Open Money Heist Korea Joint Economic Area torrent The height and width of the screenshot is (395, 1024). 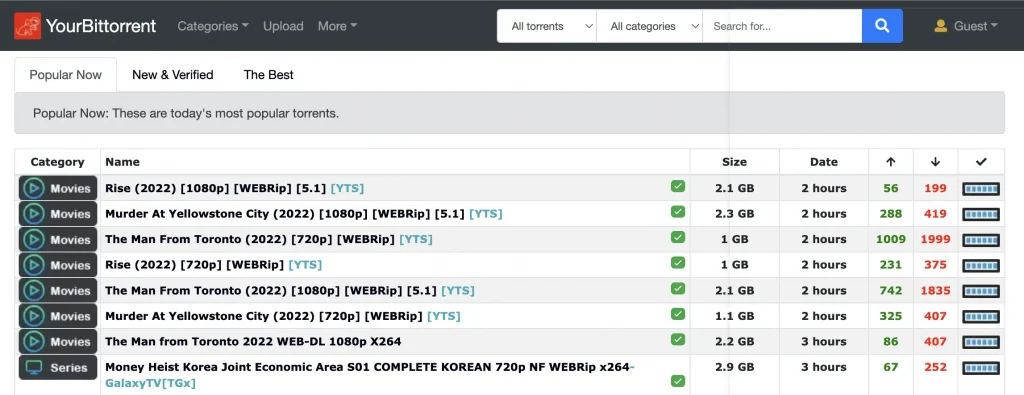click(370, 375)
